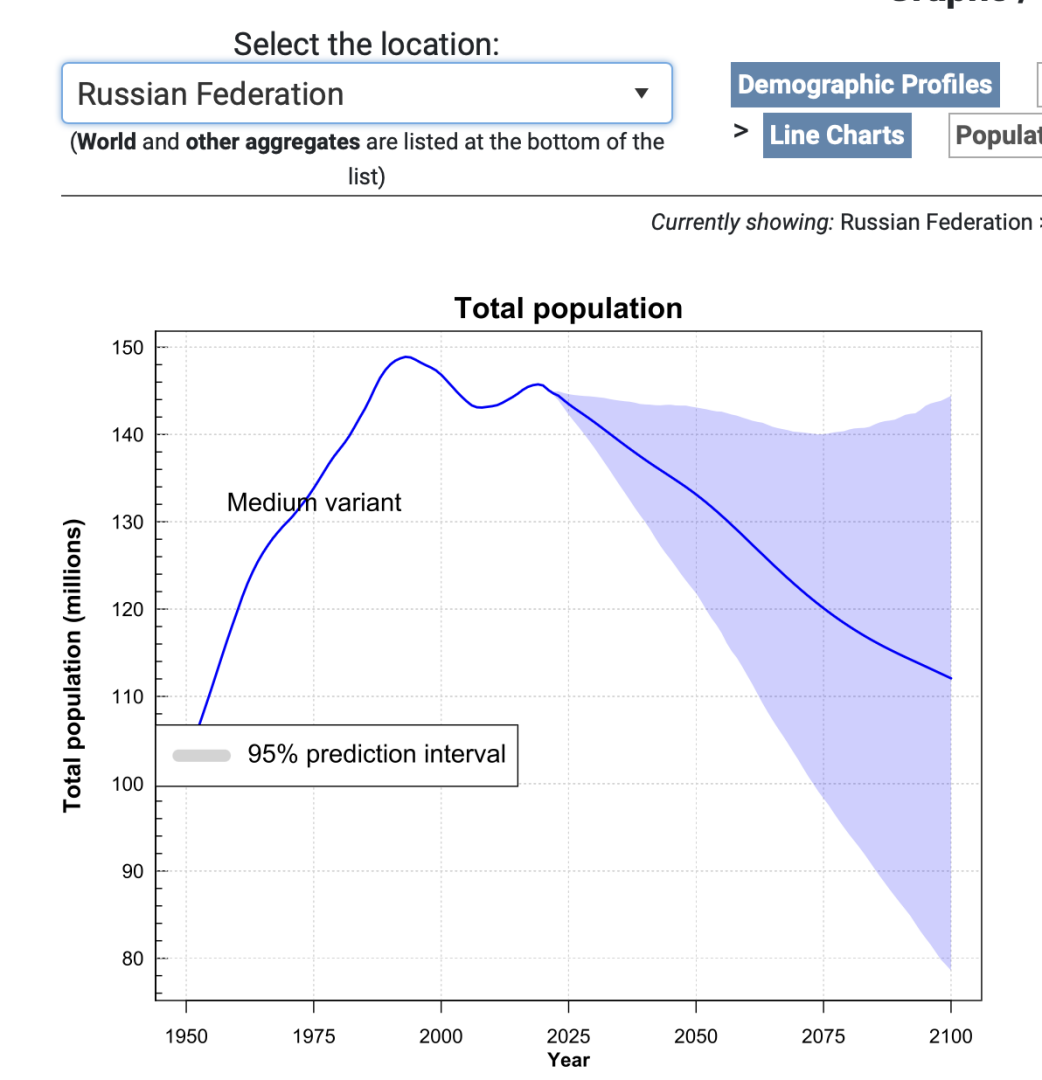
Task: Click the "Select the location:" heading
Action: click(366, 45)
